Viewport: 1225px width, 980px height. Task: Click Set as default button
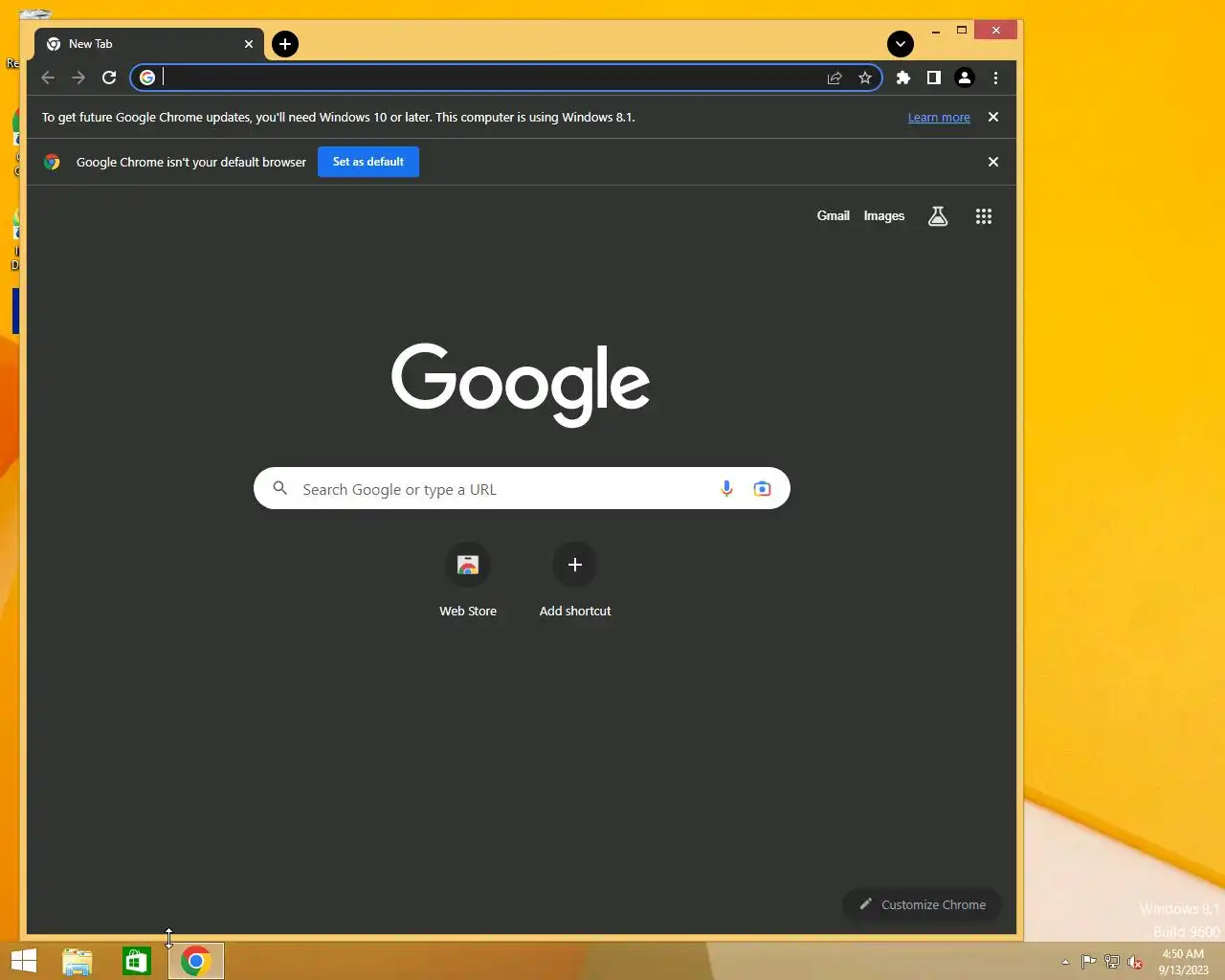point(368,162)
